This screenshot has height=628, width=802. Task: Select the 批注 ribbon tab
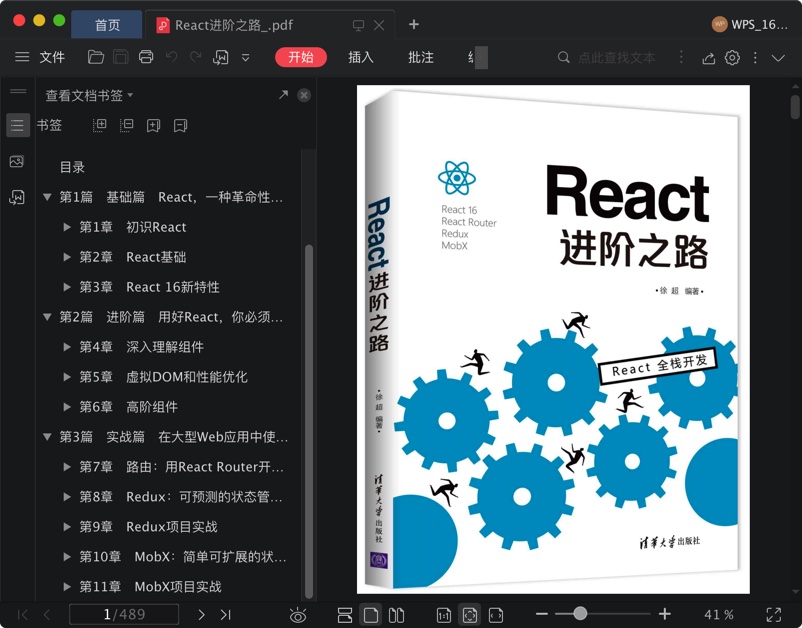click(421, 57)
